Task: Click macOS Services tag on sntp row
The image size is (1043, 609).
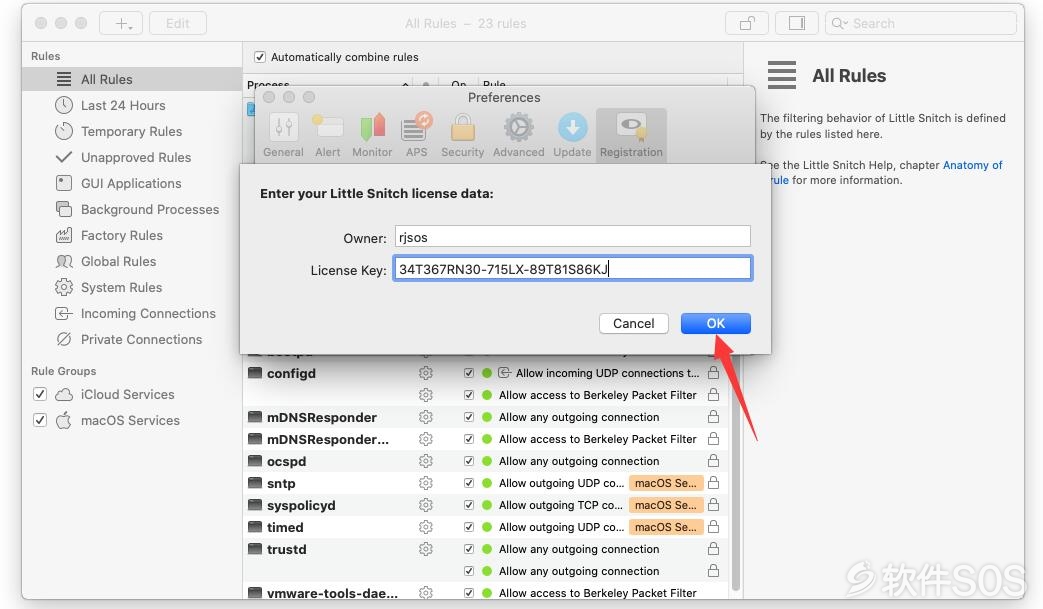Action: [x=665, y=483]
